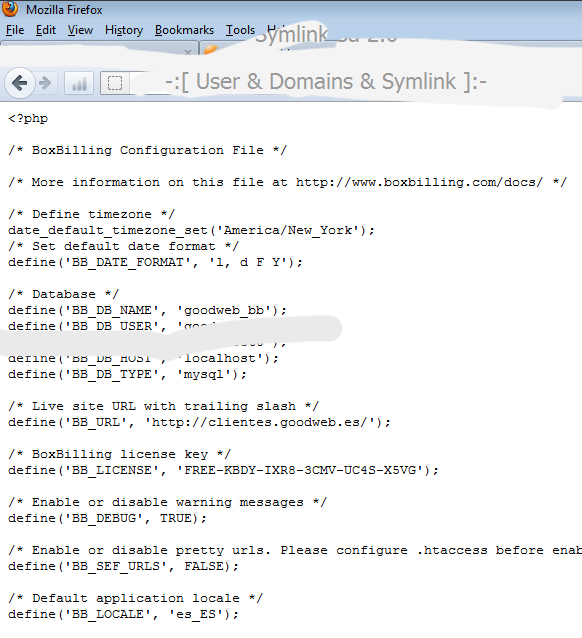Click the '/* Database */' comment
The width and height of the screenshot is (582, 638).
[x=63, y=294]
